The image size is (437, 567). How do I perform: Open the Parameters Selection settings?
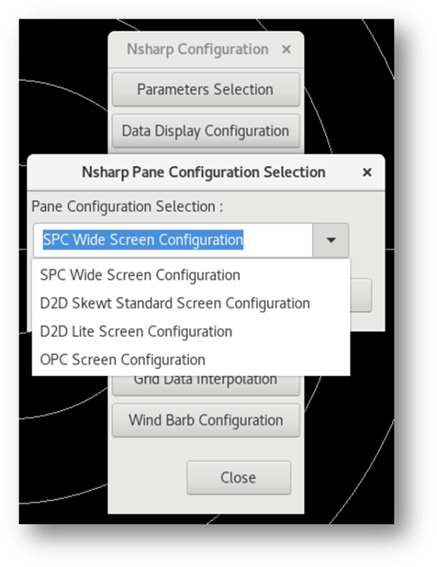click(x=205, y=89)
